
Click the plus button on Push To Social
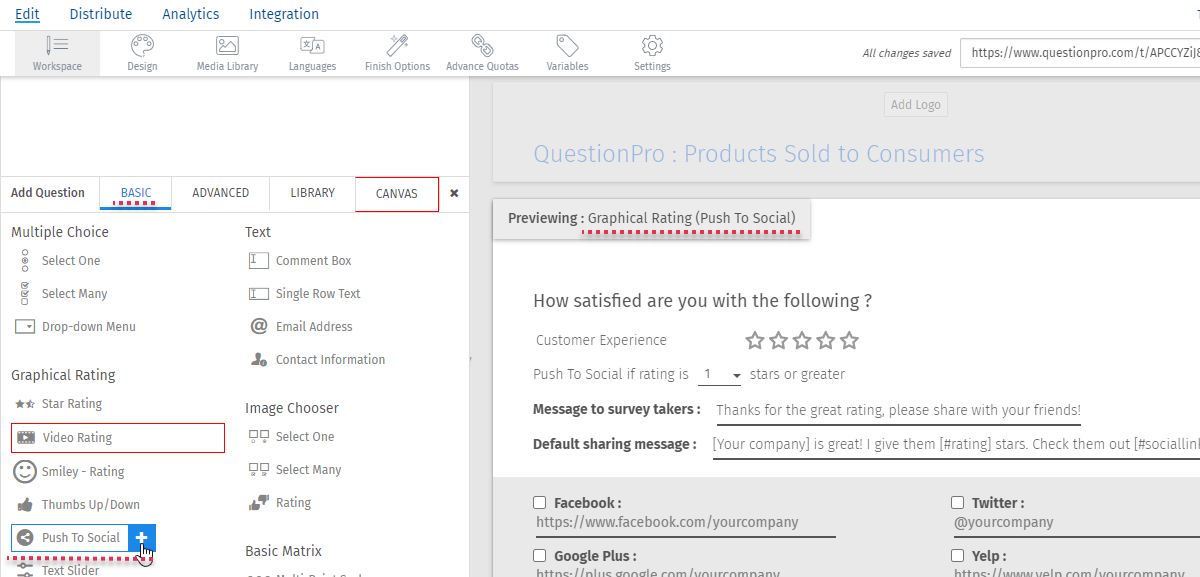click(x=141, y=537)
